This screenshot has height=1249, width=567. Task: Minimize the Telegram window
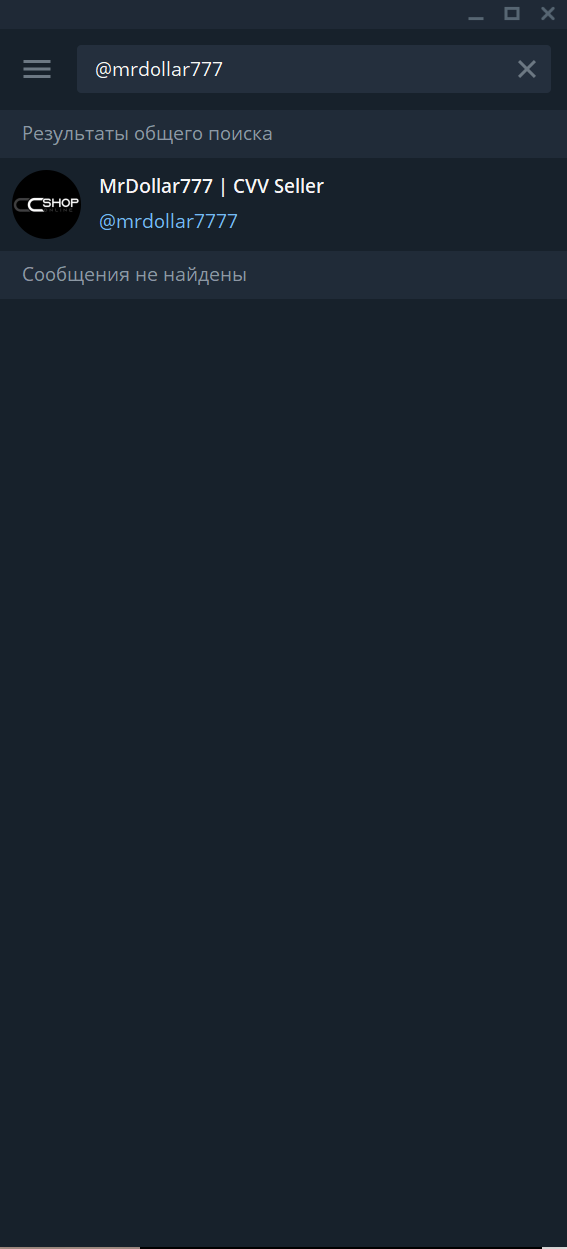[476, 14]
